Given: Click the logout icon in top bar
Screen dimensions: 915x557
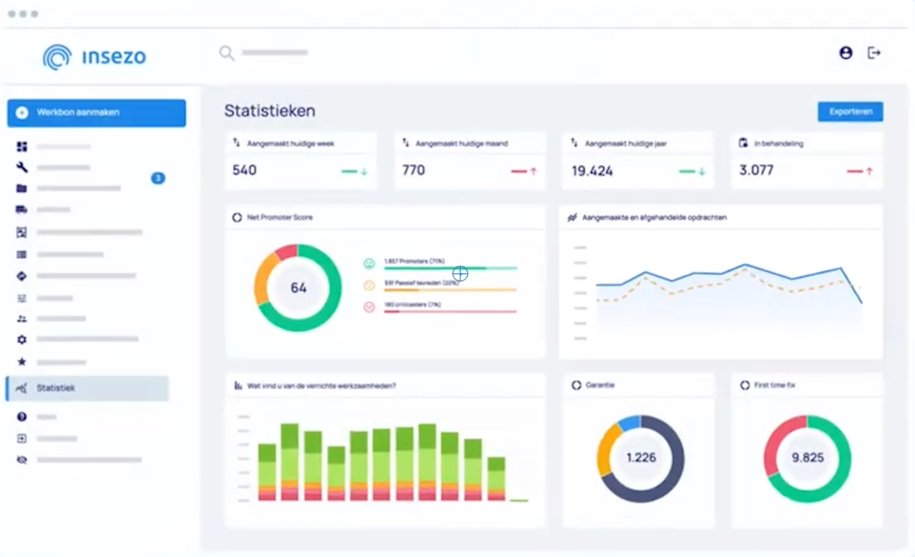Looking at the screenshot, I should (x=874, y=53).
